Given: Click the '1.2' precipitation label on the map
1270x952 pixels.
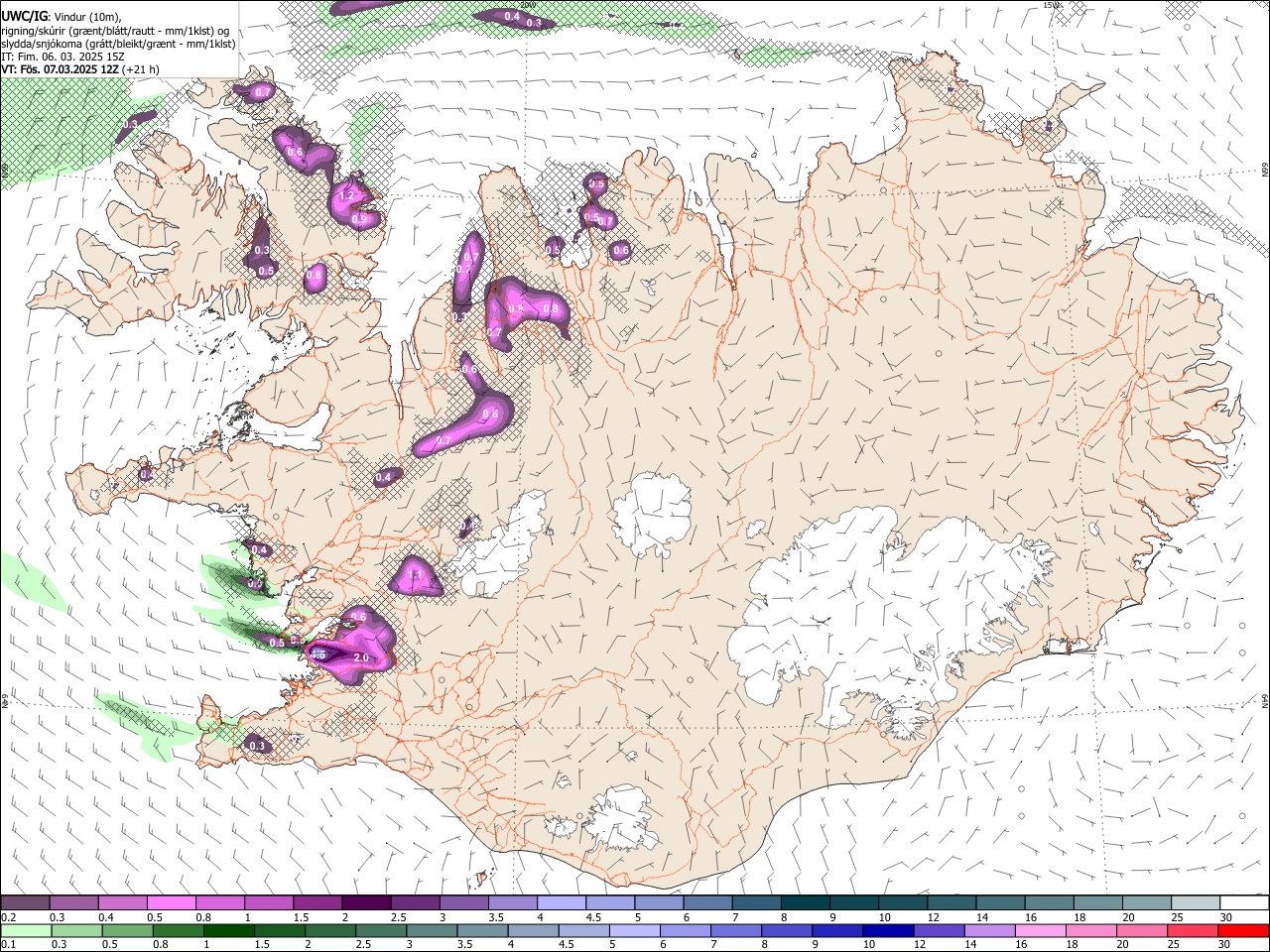Looking at the screenshot, I should click(x=346, y=196).
